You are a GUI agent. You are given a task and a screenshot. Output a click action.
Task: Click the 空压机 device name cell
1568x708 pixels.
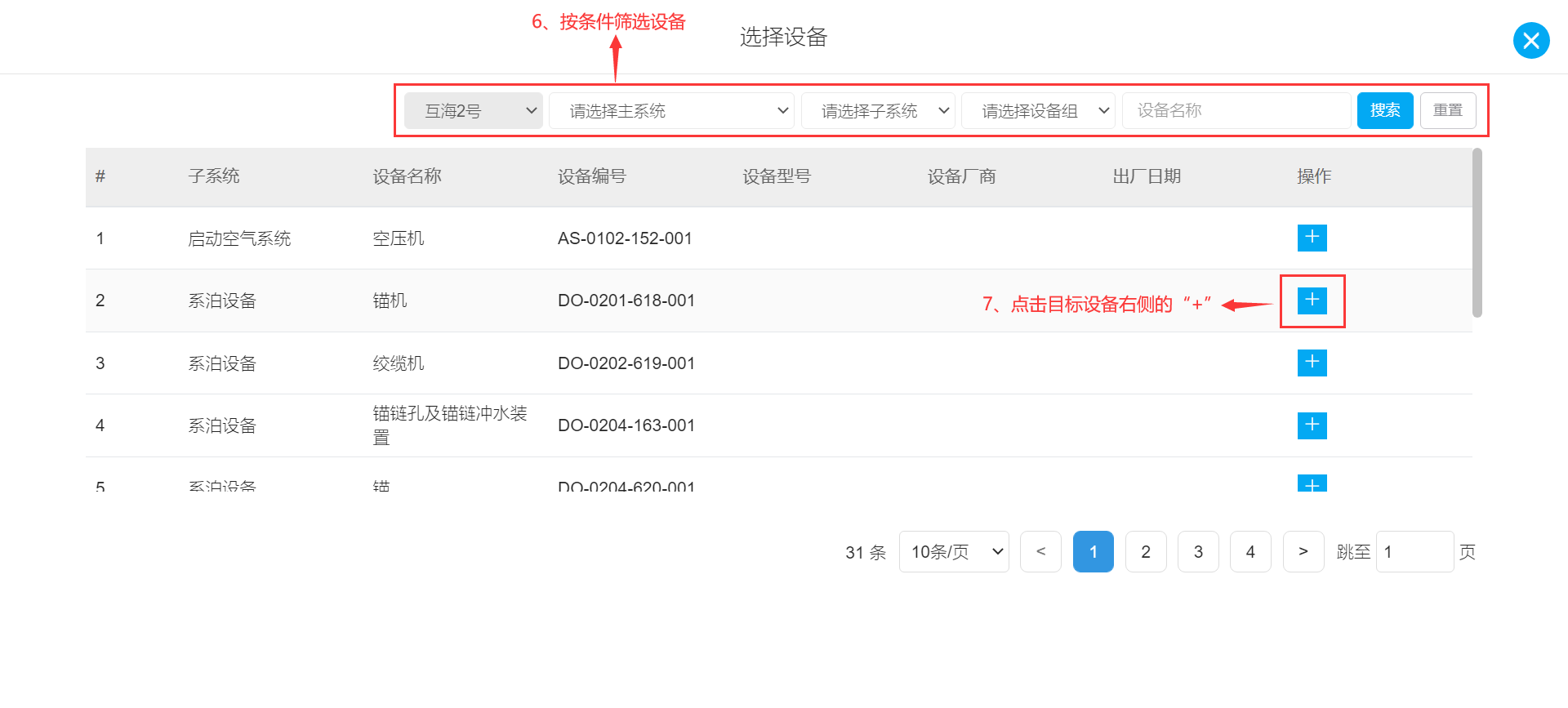point(399,238)
